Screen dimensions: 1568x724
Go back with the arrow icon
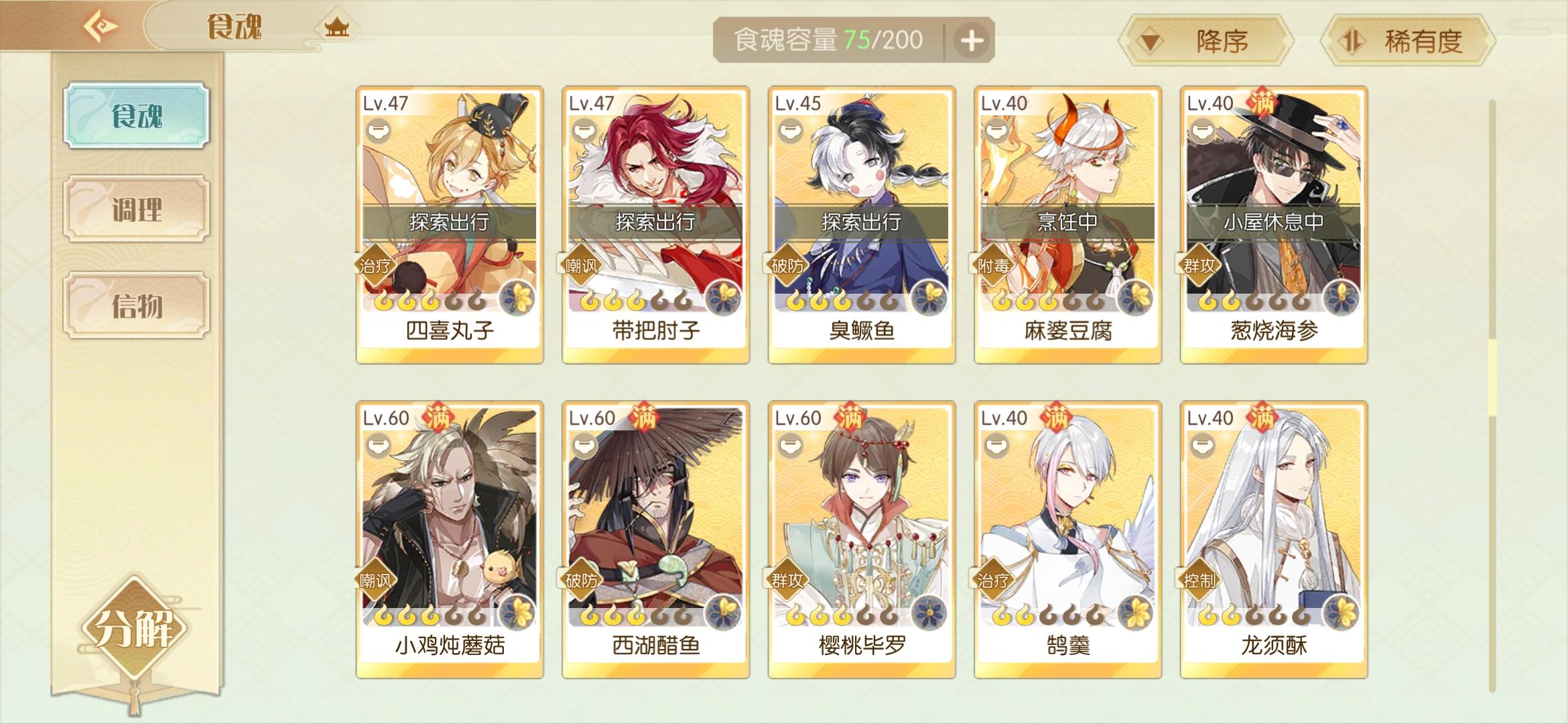coord(101,27)
